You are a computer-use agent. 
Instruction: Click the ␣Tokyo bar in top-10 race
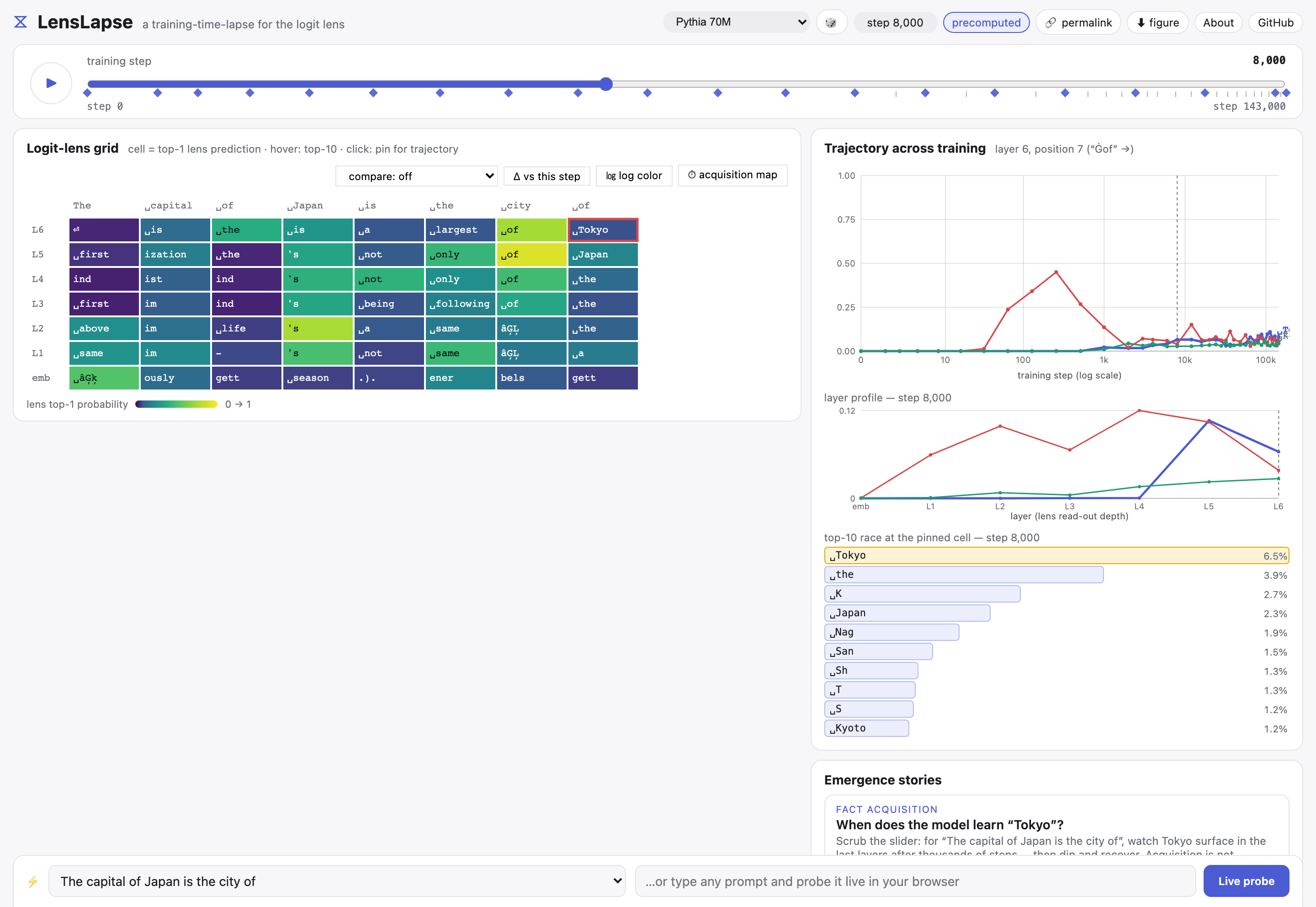(1056, 555)
